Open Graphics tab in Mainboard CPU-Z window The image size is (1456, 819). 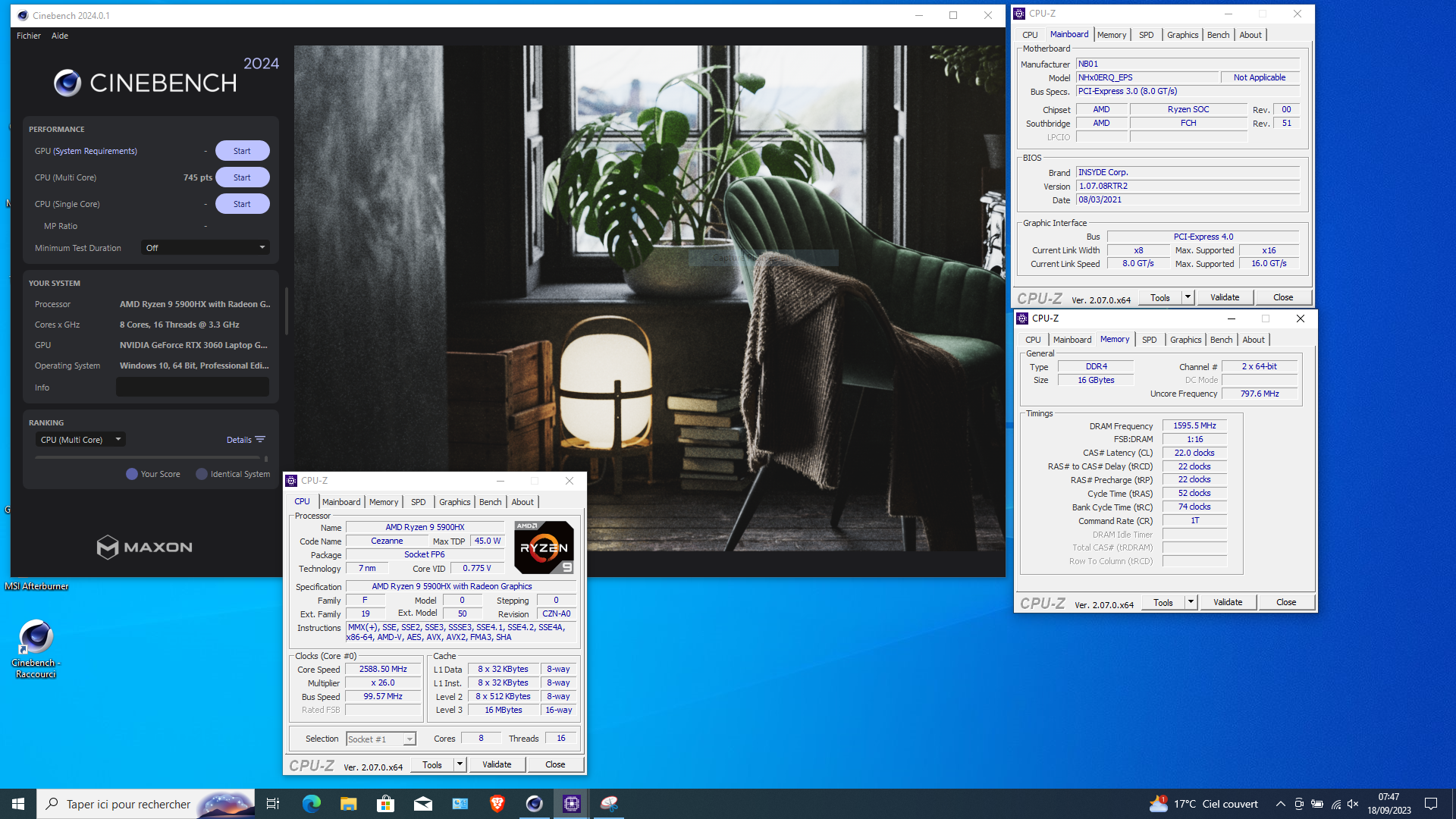coord(1183,35)
